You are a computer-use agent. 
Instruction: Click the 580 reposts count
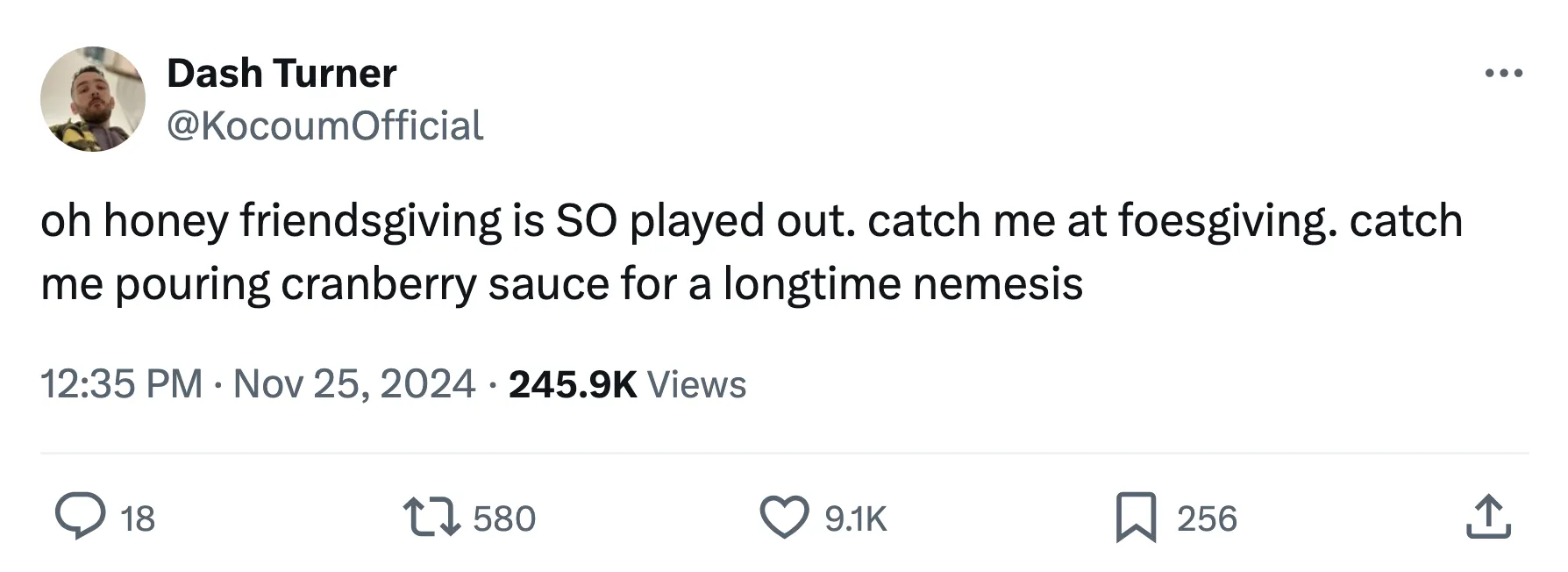click(504, 518)
